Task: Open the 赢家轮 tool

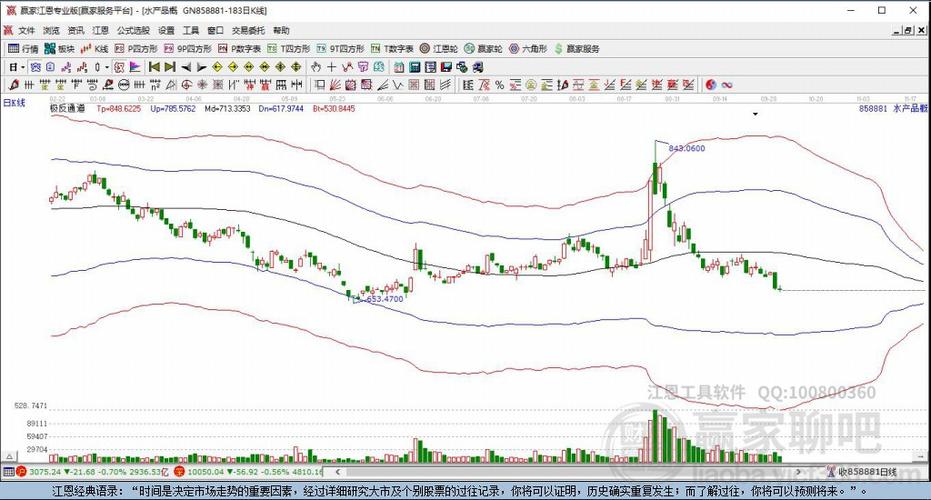Action: coord(483,49)
